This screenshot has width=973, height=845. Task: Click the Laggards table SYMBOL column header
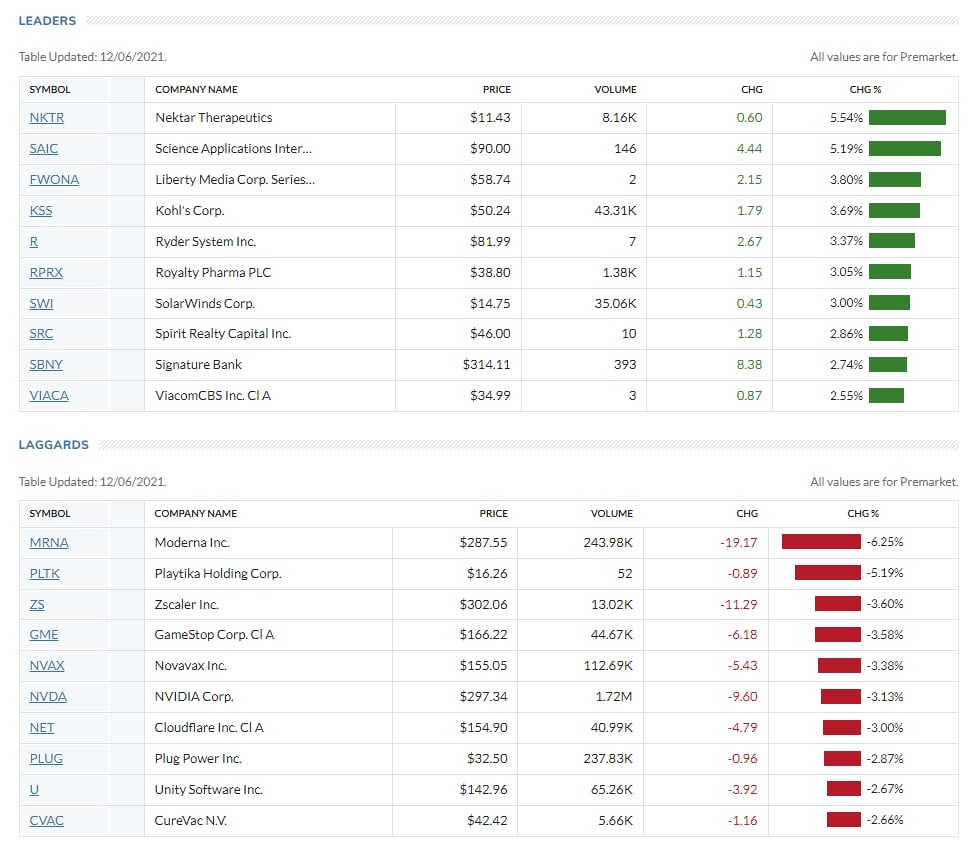50,514
